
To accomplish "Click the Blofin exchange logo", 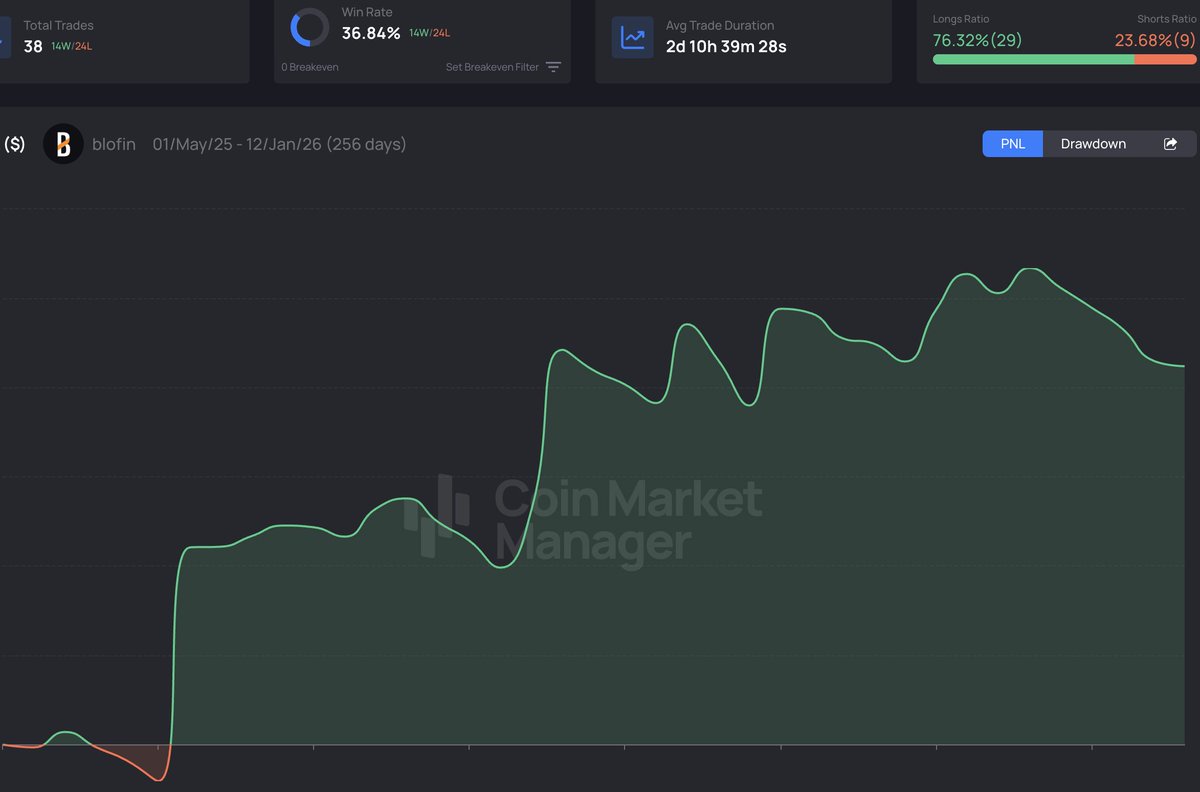I will (x=62, y=144).
